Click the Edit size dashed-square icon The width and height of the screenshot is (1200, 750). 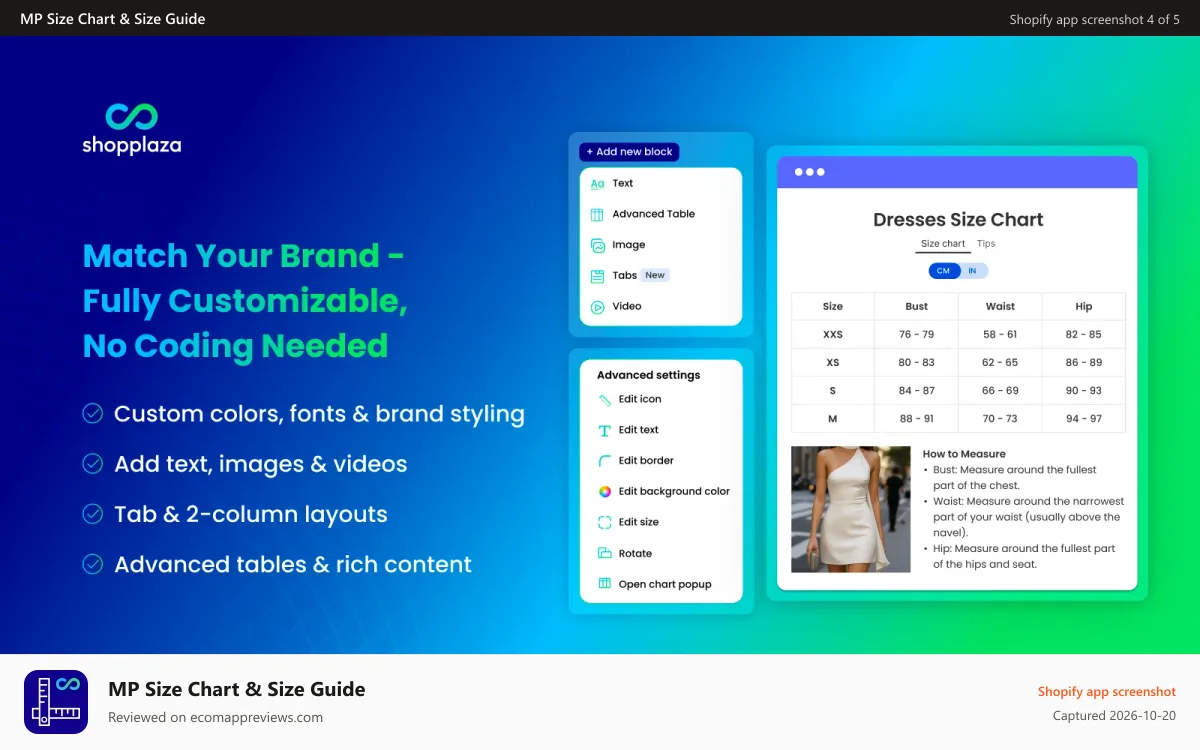tap(604, 522)
